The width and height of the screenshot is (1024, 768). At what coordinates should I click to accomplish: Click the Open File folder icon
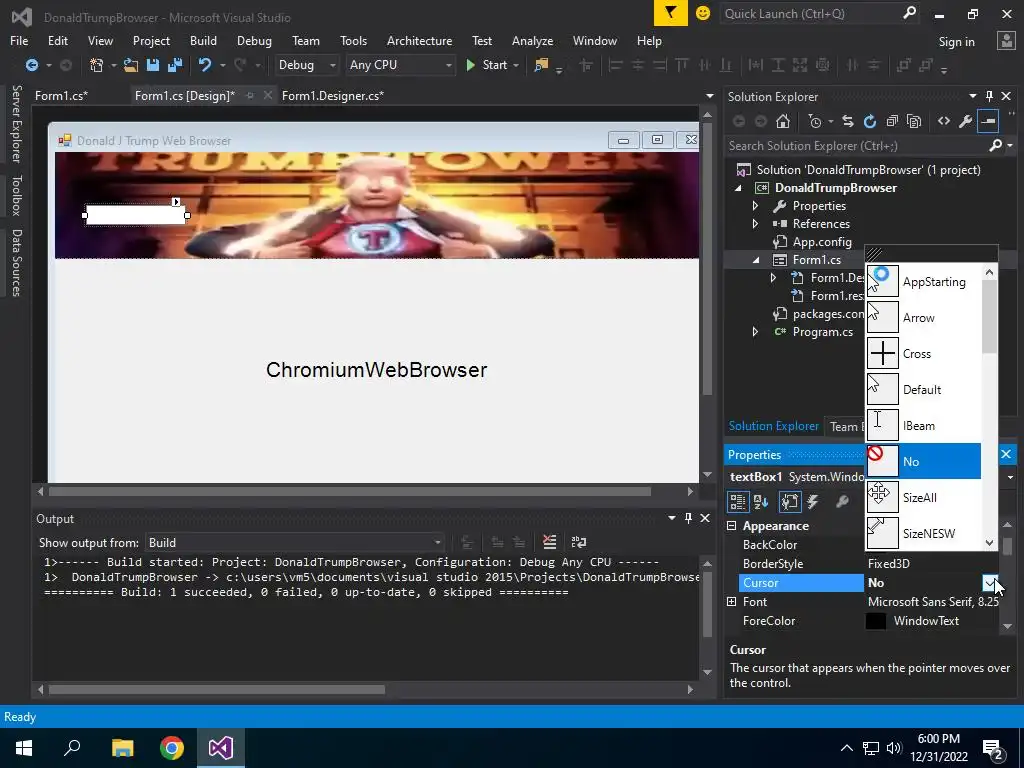pyautogui.click(x=131, y=65)
